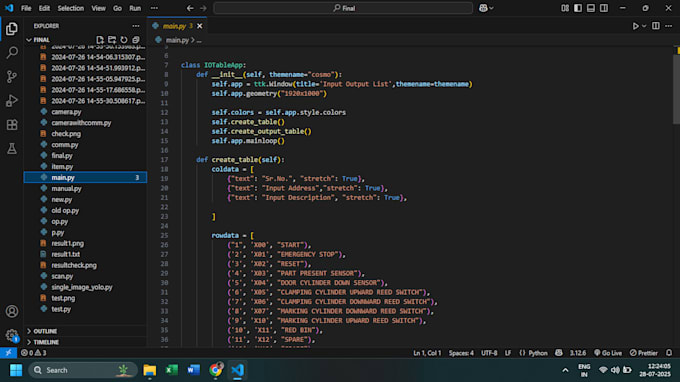Toggle the secondary side bar layout button

click(604, 8)
